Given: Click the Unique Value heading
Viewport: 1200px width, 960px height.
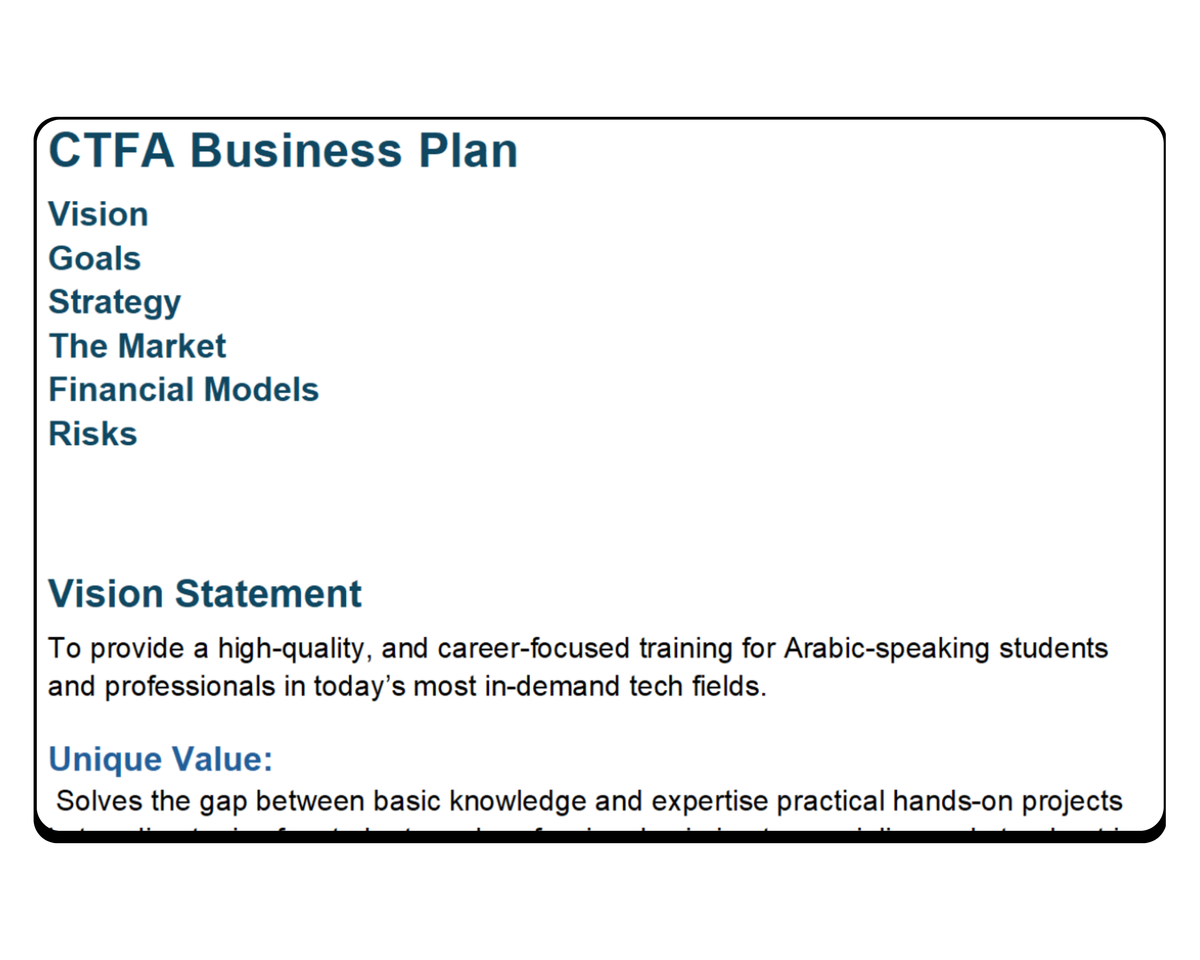Looking at the screenshot, I should pos(160,759).
